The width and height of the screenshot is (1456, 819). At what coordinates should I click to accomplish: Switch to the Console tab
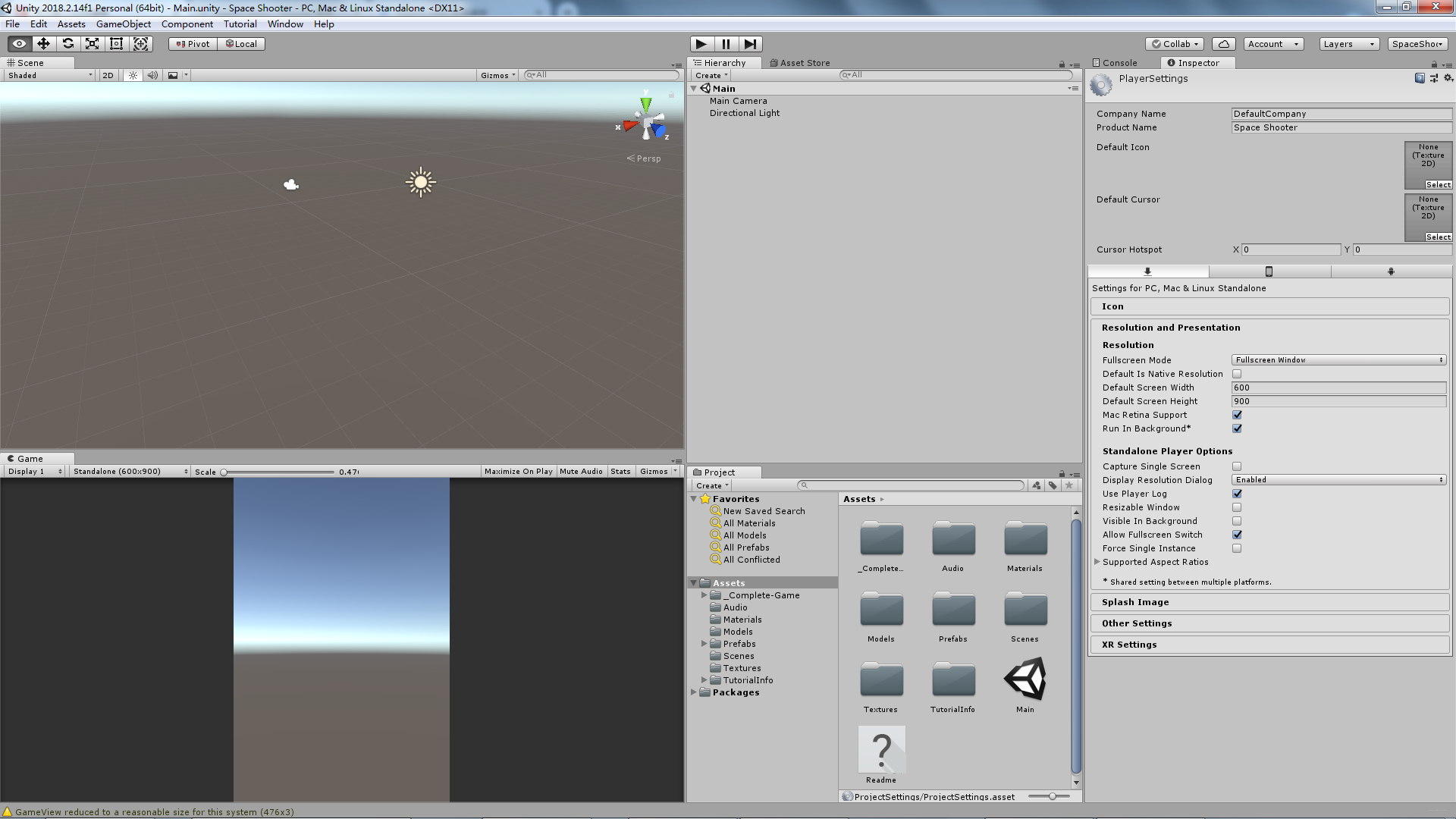point(1115,63)
